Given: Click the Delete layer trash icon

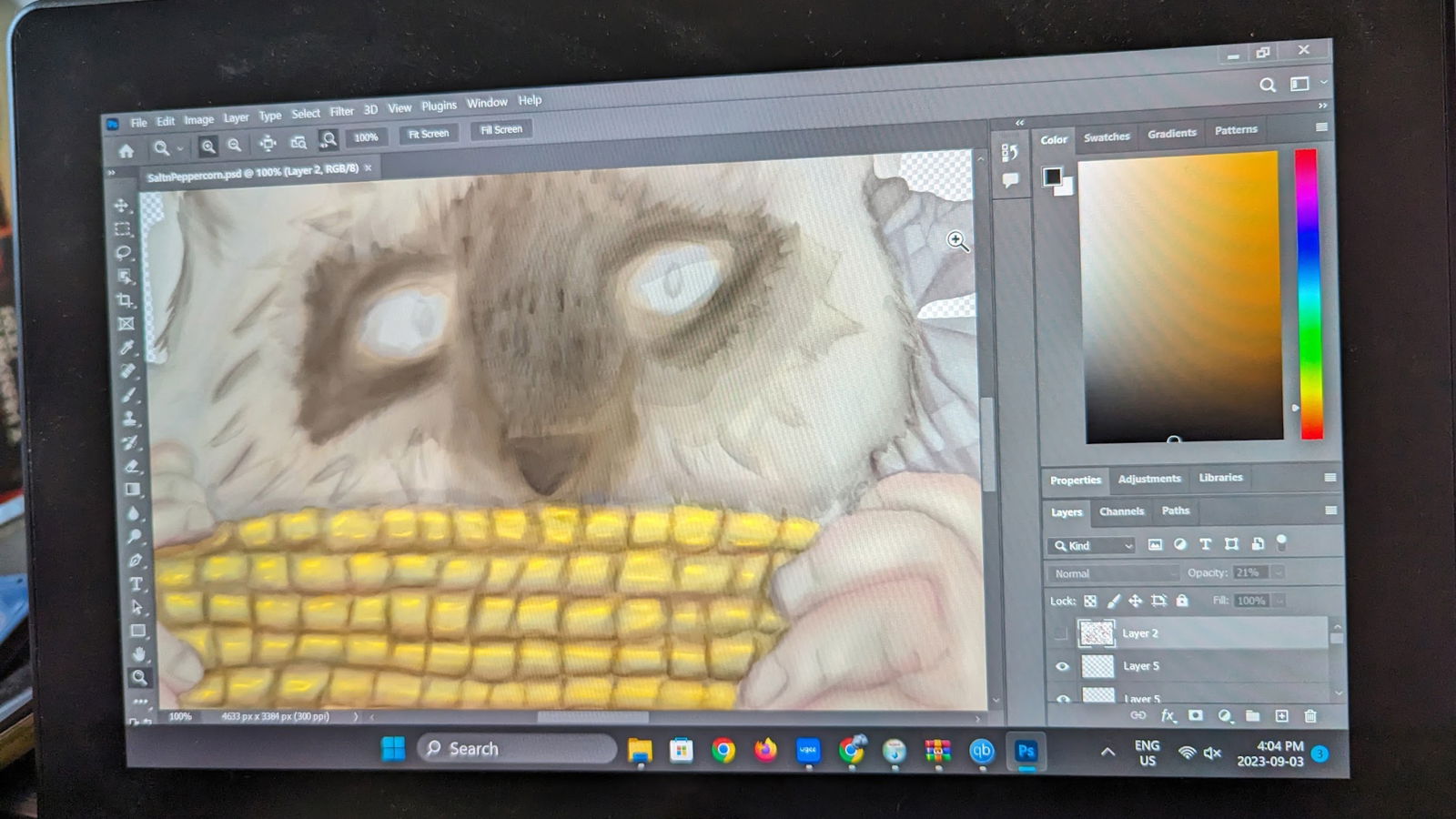Looking at the screenshot, I should 1310,716.
